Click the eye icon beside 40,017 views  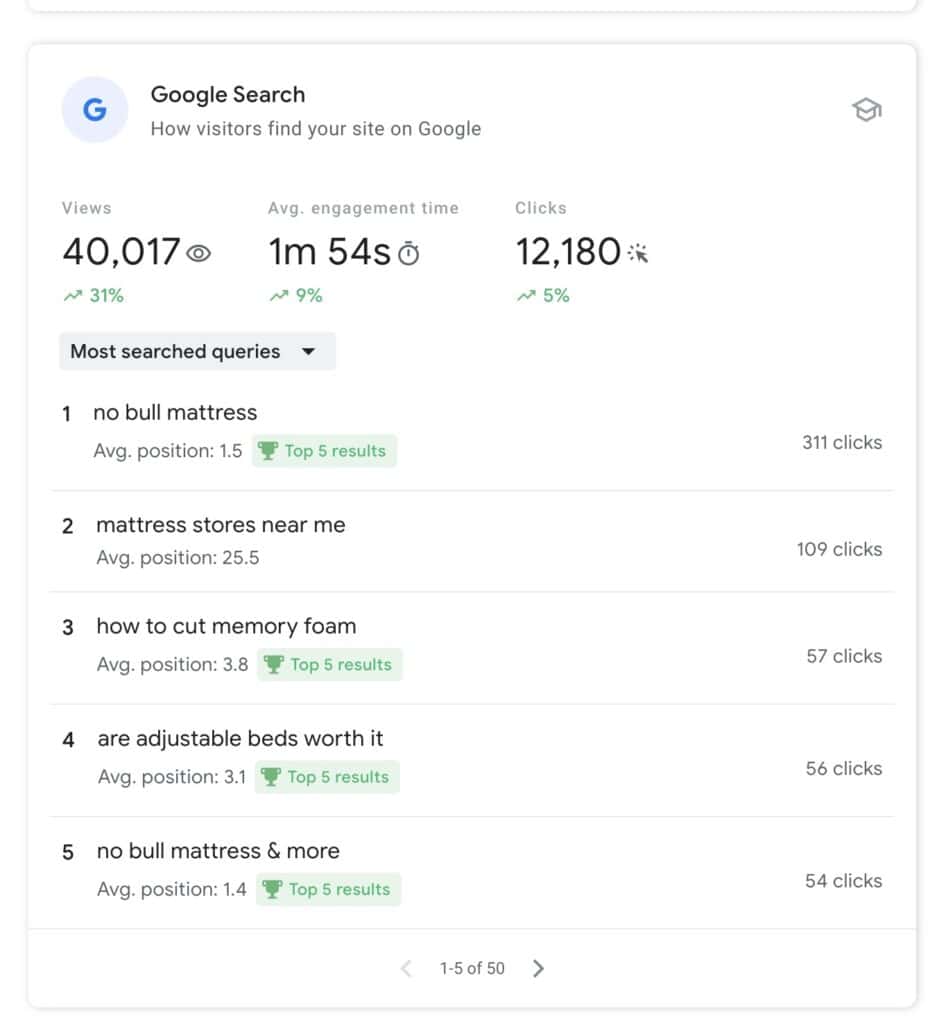click(198, 253)
